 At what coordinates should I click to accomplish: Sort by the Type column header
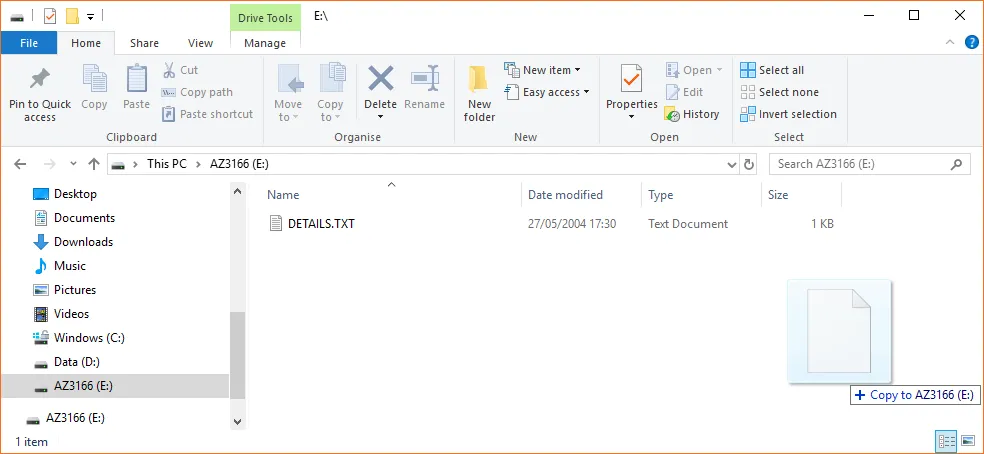pyautogui.click(x=661, y=195)
